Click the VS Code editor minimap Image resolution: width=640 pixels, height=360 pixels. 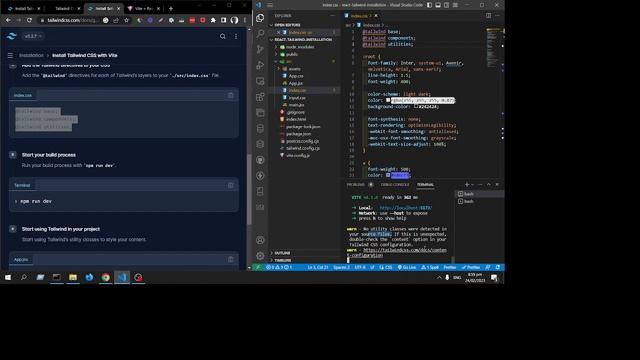pos(494,47)
